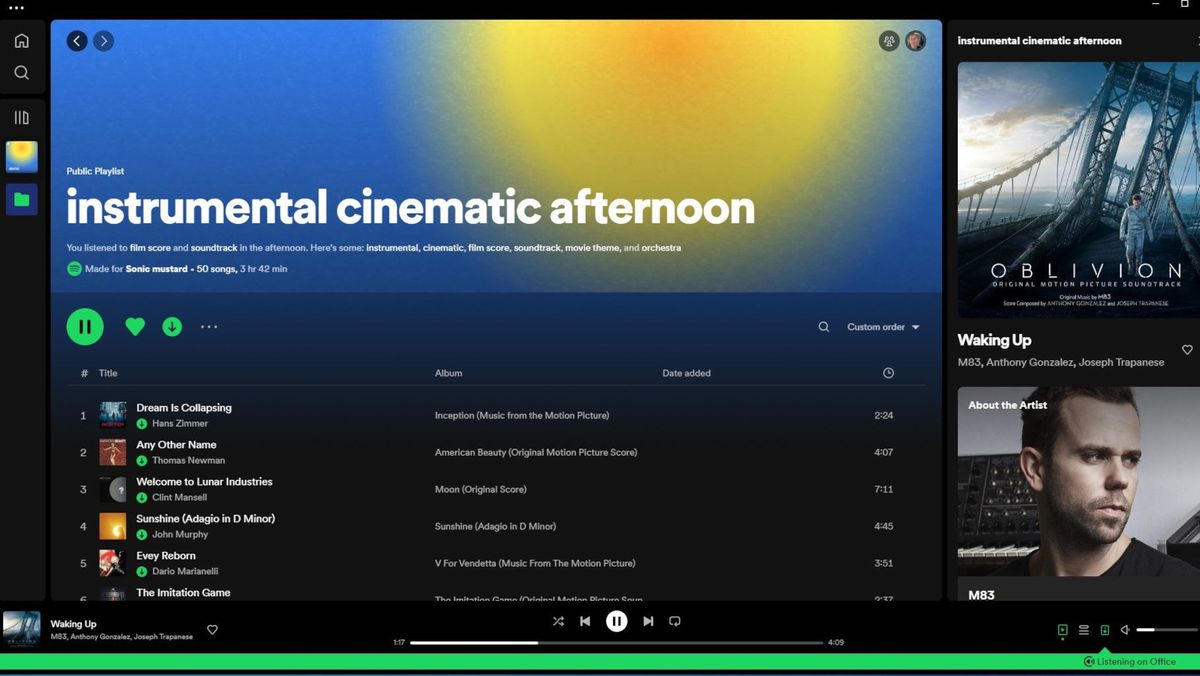Pause playback in the bottom player
This screenshot has height=676, width=1200.
(617, 621)
